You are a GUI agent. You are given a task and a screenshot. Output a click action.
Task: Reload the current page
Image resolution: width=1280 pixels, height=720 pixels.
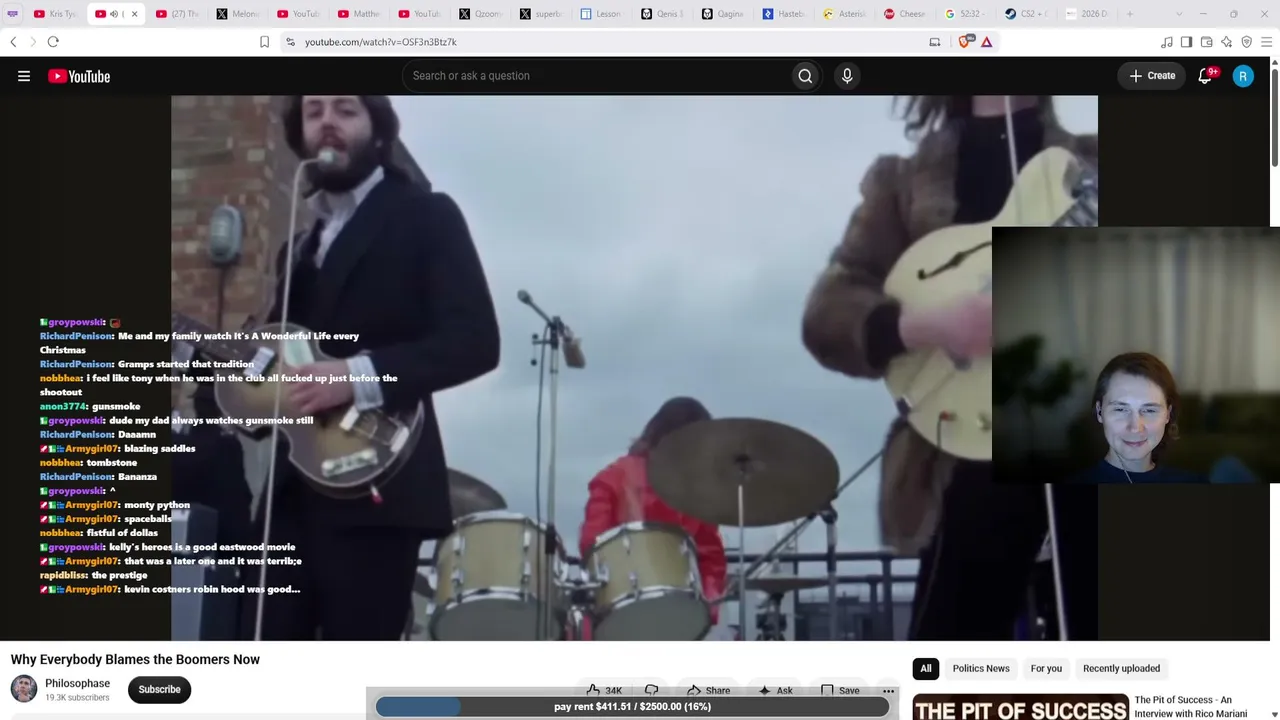pyautogui.click(x=53, y=42)
